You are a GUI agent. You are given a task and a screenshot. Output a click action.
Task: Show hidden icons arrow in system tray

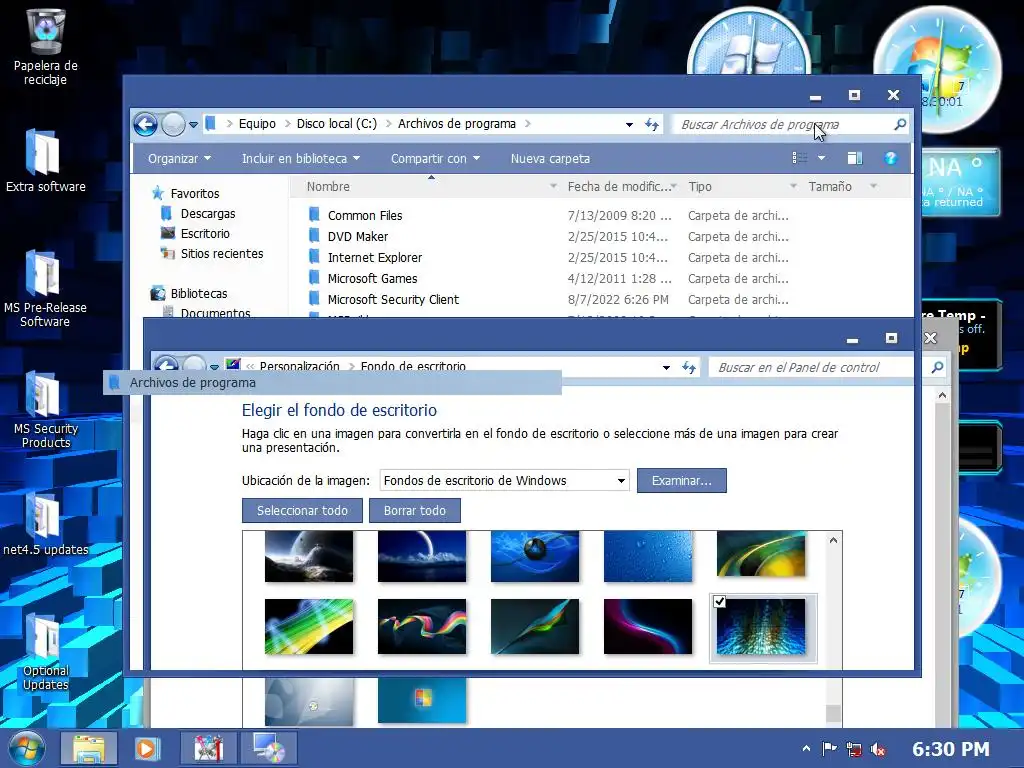point(807,749)
